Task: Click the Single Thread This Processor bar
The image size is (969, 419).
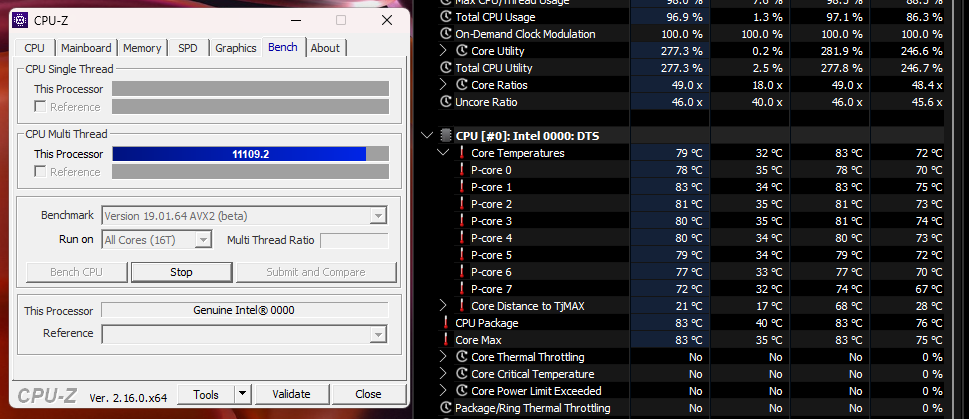Action: click(x=250, y=89)
